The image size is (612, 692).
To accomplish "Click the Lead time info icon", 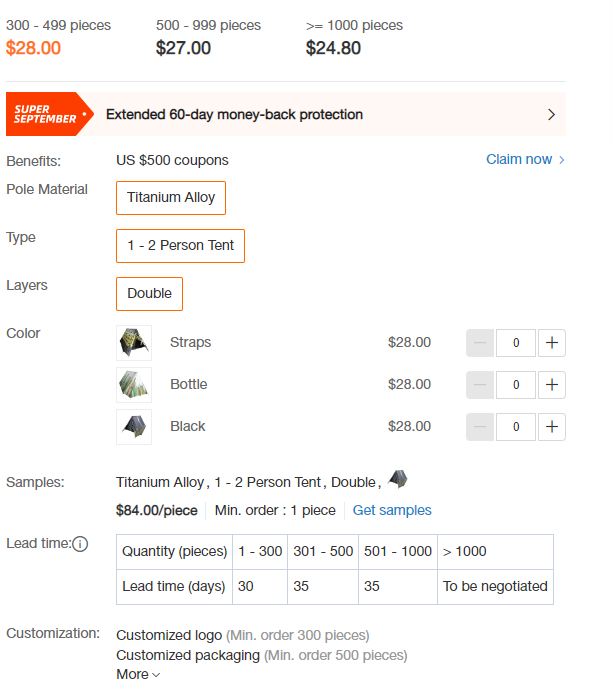I will [x=80, y=544].
